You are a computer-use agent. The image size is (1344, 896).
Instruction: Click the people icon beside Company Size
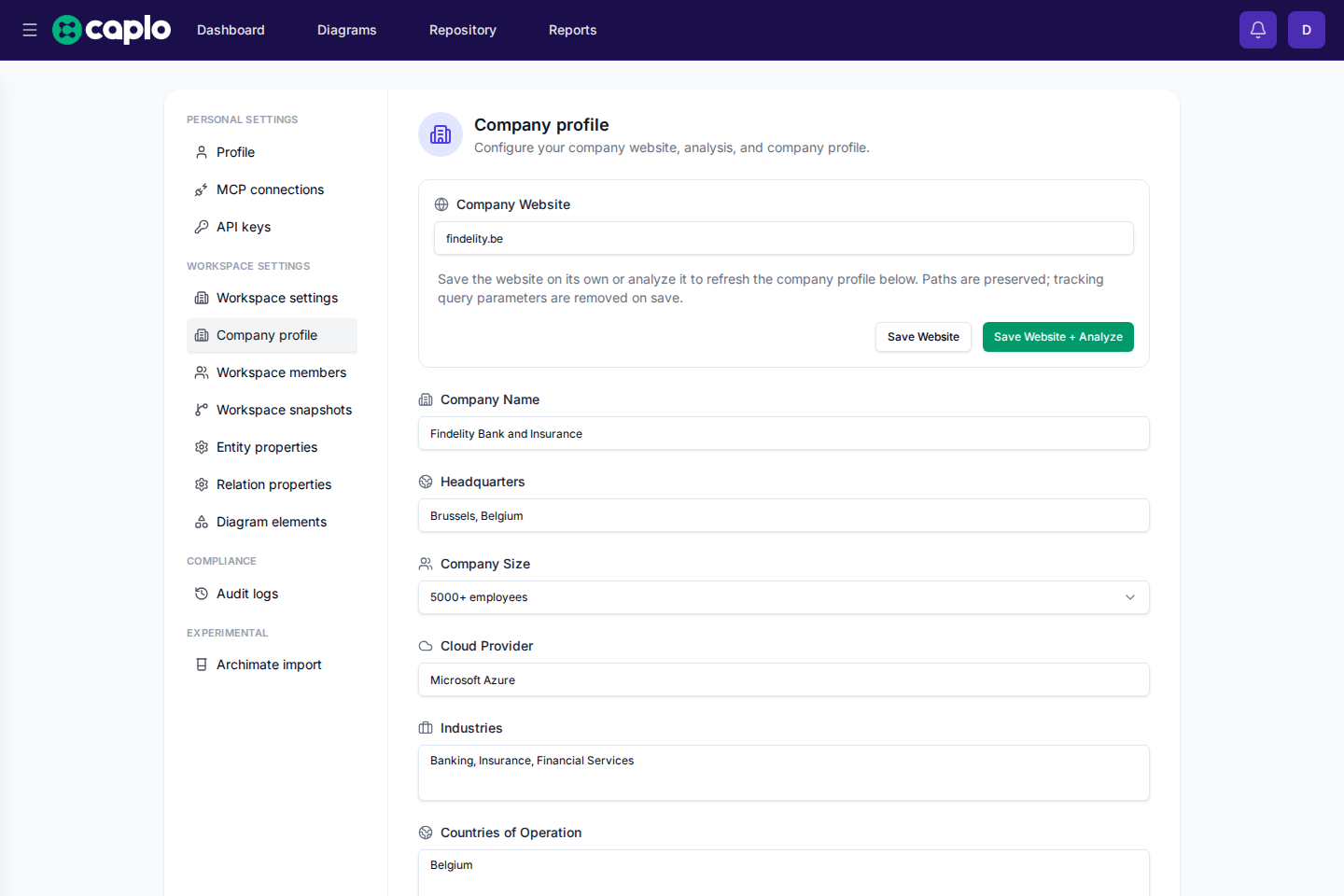coord(426,564)
